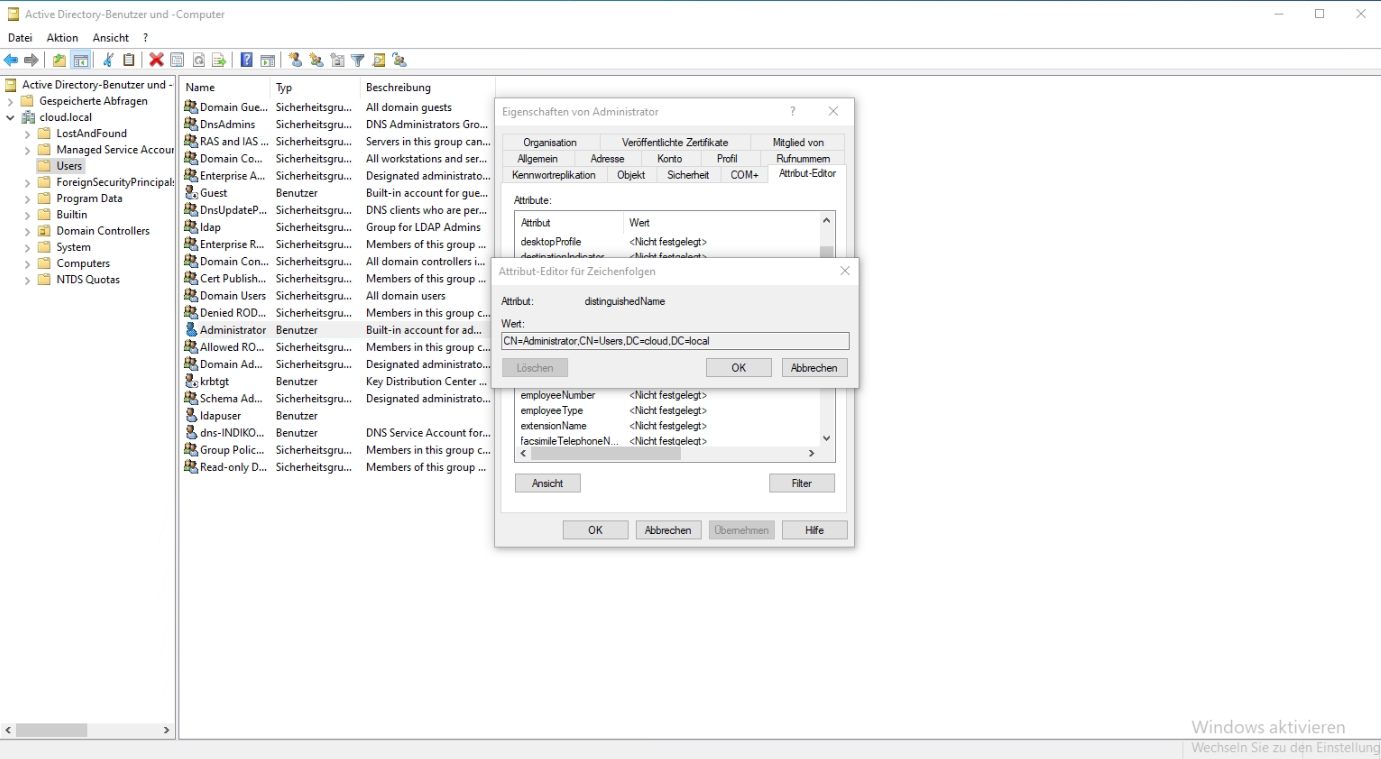
Task: Confirm string editor with OK button
Action: tap(738, 368)
